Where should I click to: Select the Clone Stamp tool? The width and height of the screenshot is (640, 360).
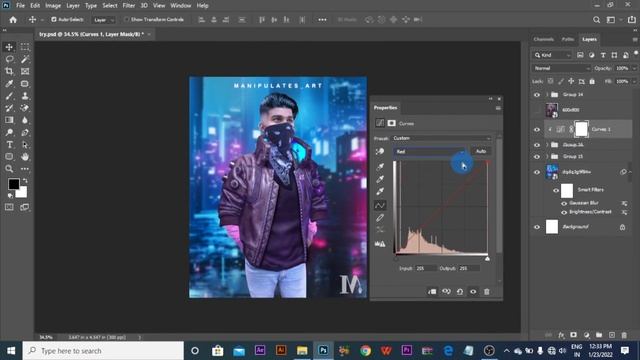25,96
